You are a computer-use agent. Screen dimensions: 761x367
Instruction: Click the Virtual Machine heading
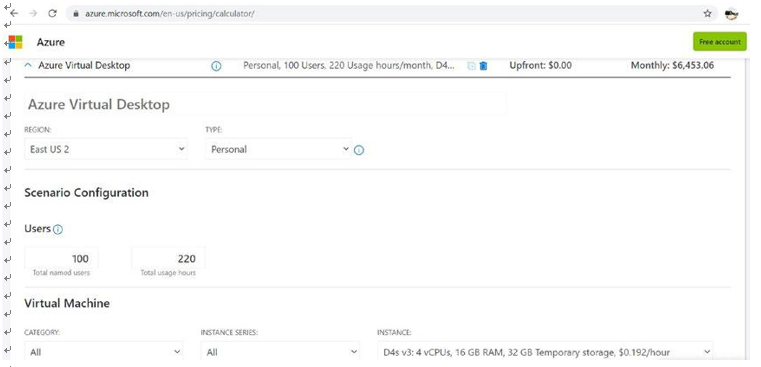(x=67, y=303)
